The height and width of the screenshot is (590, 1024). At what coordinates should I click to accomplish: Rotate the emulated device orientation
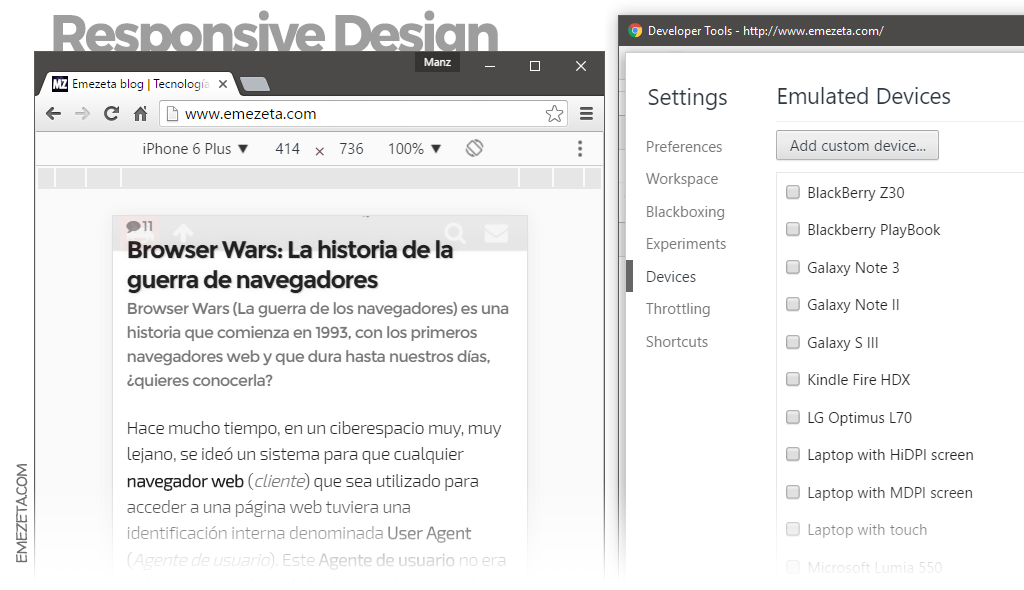[x=475, y=148]
